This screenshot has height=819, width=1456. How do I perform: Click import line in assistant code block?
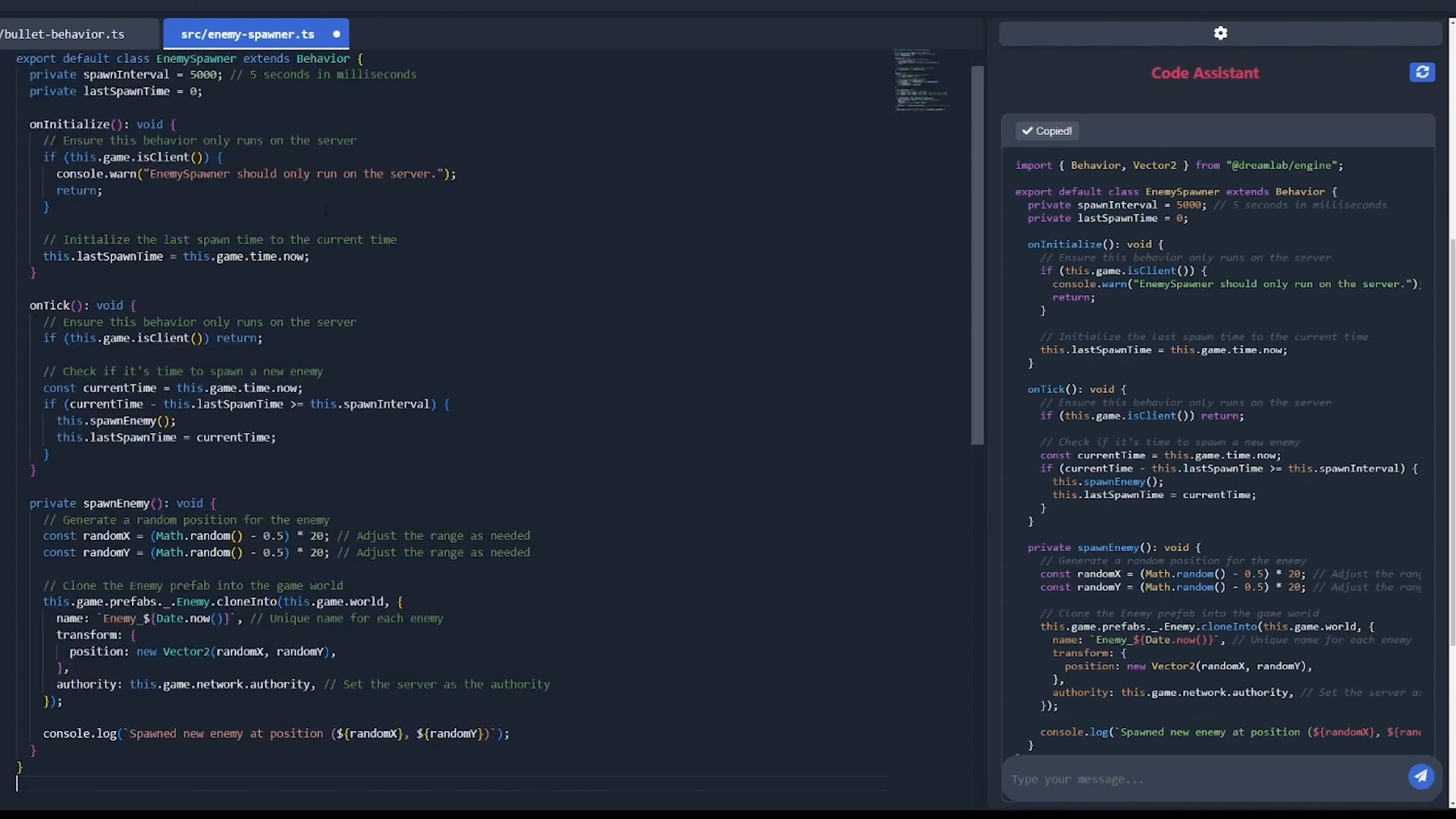(x=1179, y=165)
